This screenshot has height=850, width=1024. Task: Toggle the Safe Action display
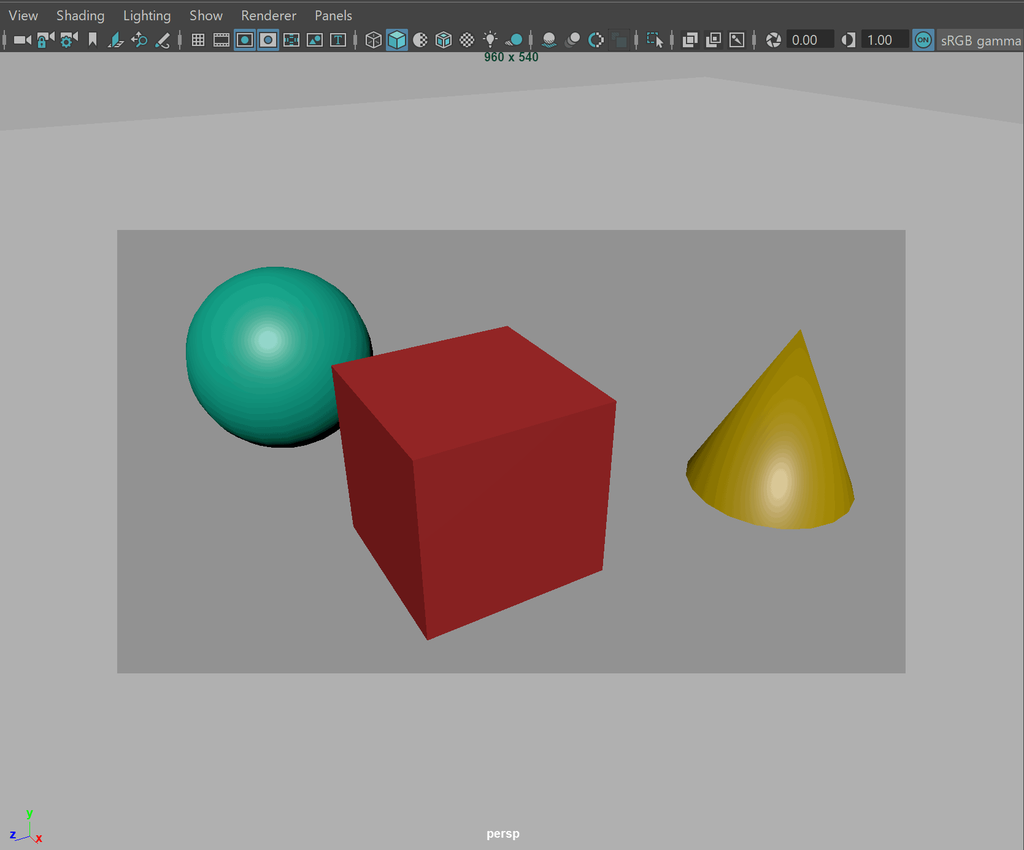pos(315,40)
